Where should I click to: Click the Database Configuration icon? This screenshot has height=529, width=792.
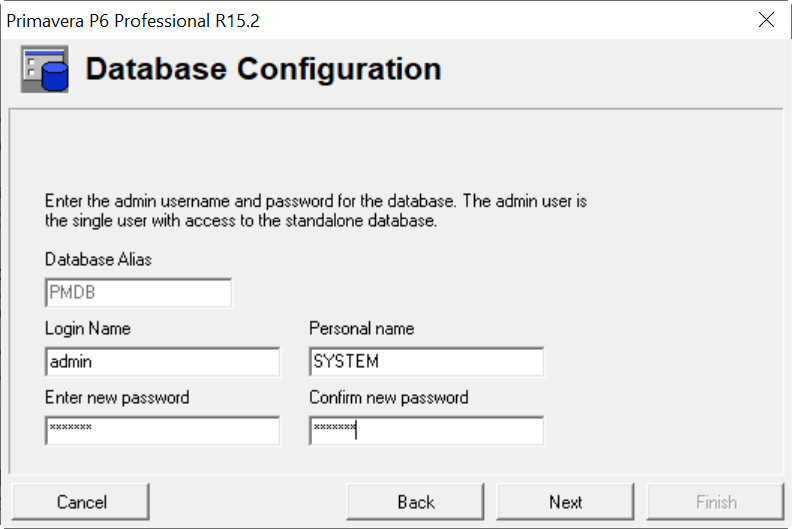[x=44, y=69]
